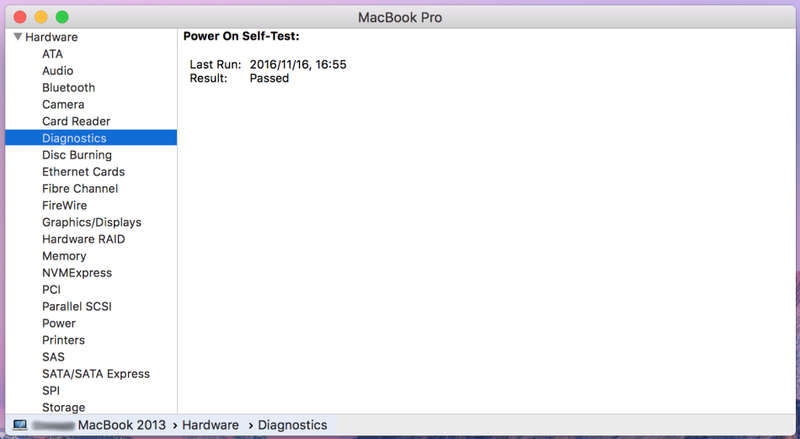Screen dimensions: 800x439
Task: Select Parallel SCSI in the list
Action: [77, 306]
